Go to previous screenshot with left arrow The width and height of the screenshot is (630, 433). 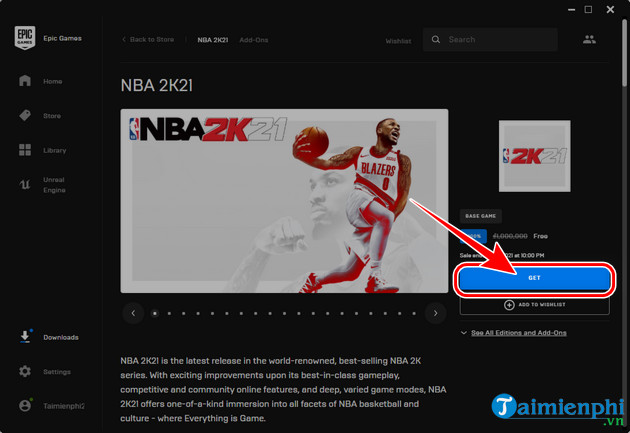(x=133, y=313)
